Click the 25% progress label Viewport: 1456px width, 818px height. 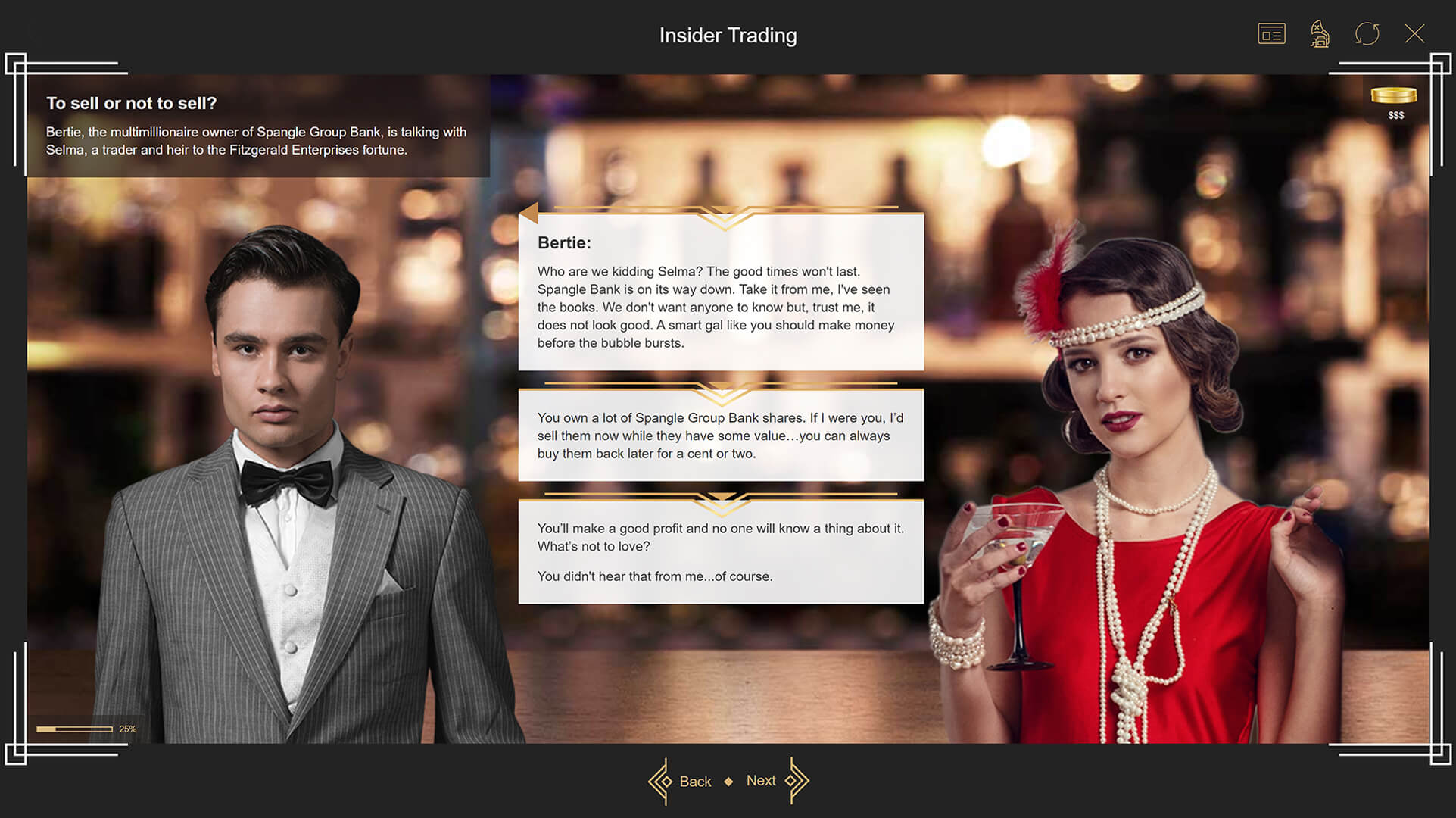[x=127, y=729]
